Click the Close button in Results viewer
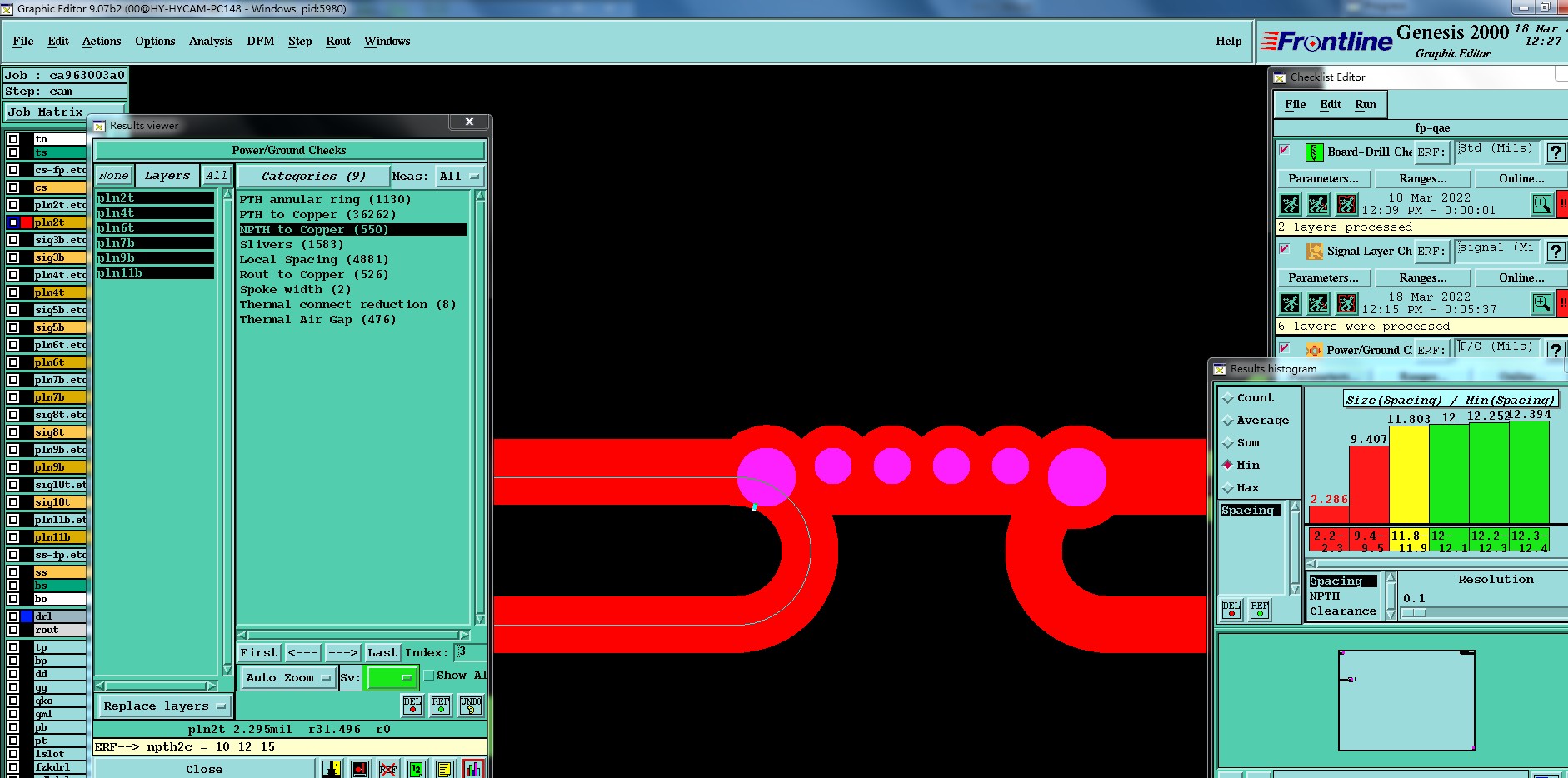 point(204,769)
